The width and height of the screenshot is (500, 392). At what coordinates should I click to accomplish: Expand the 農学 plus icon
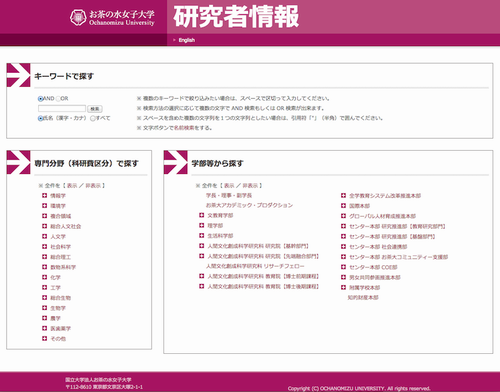click(x=44, y=318)
